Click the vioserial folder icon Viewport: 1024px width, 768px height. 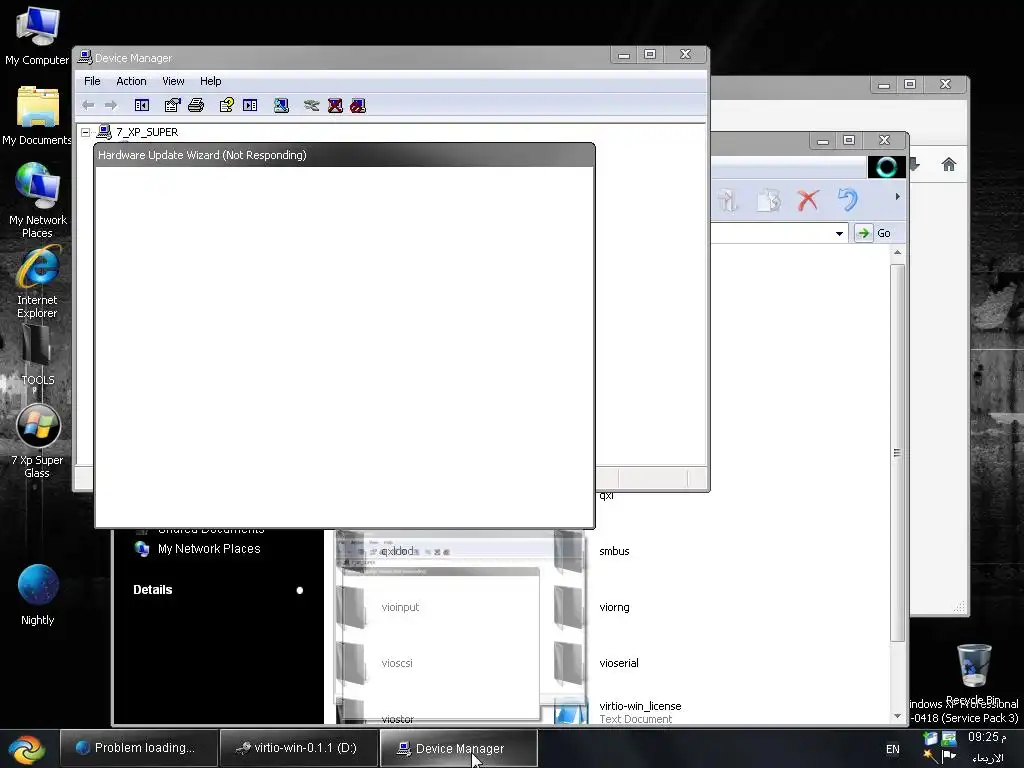(x=568, y=664)
